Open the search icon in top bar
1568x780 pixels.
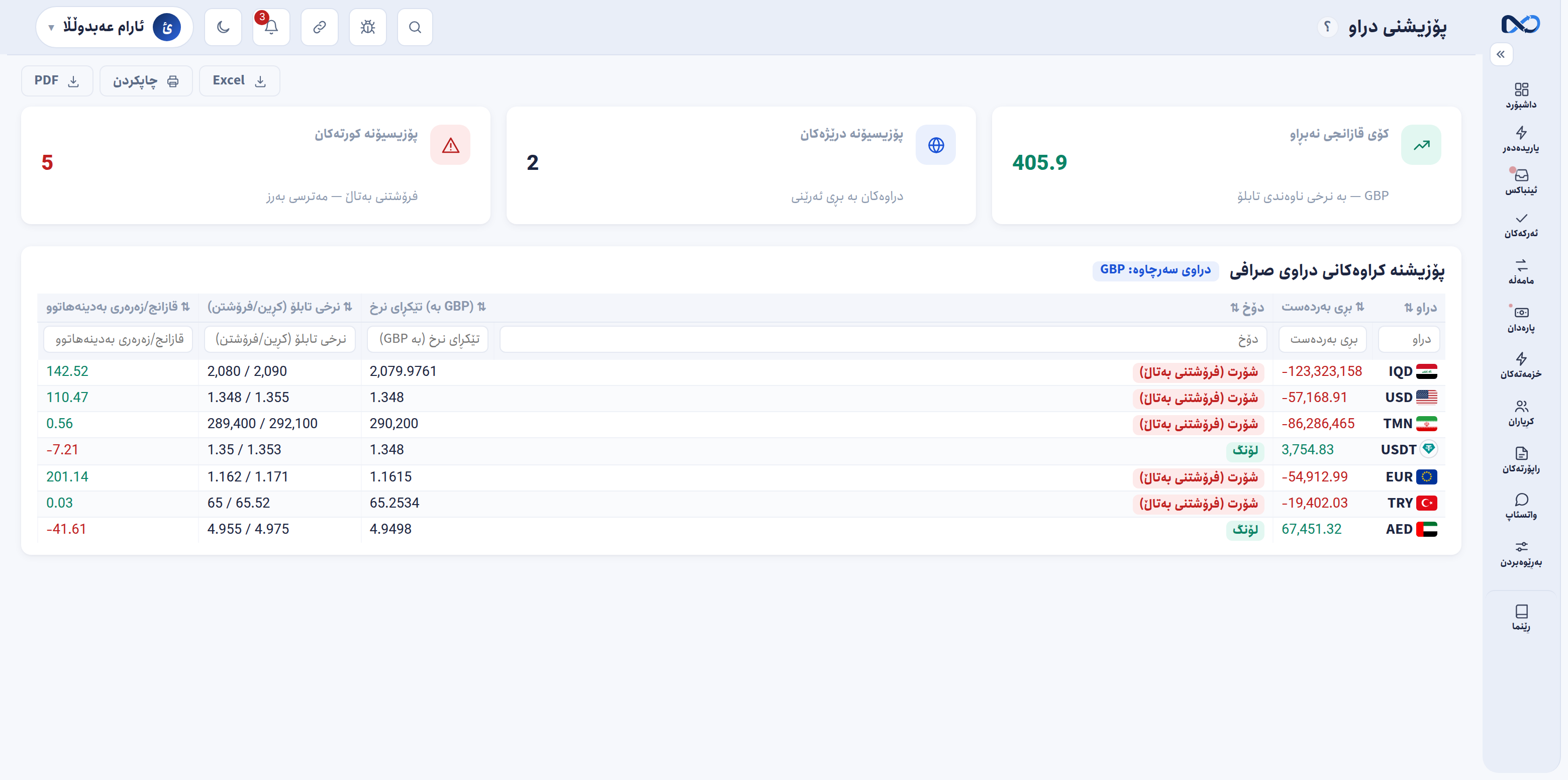click(415, 27)
